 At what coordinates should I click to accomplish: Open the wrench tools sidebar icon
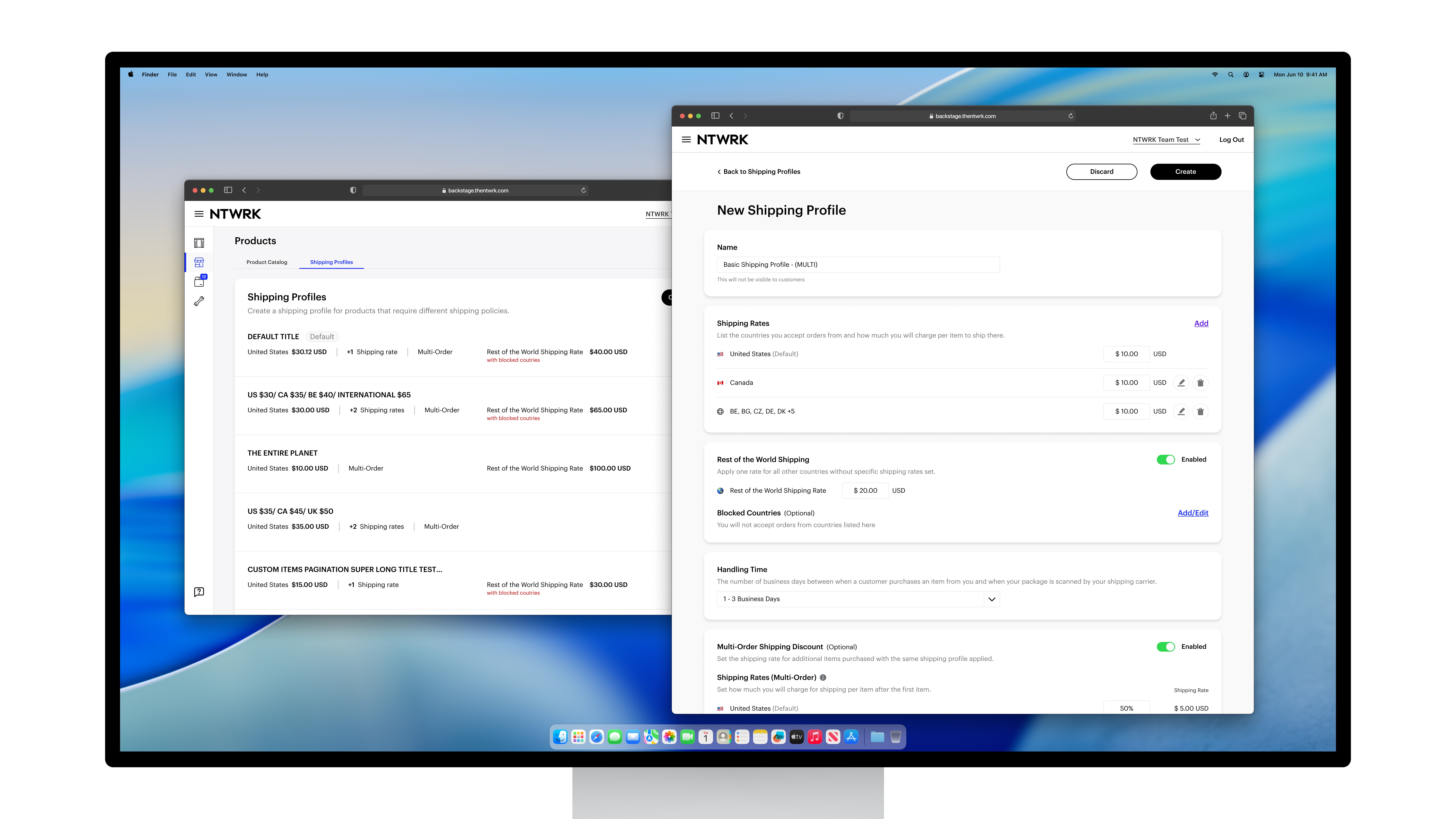[199, 301]
